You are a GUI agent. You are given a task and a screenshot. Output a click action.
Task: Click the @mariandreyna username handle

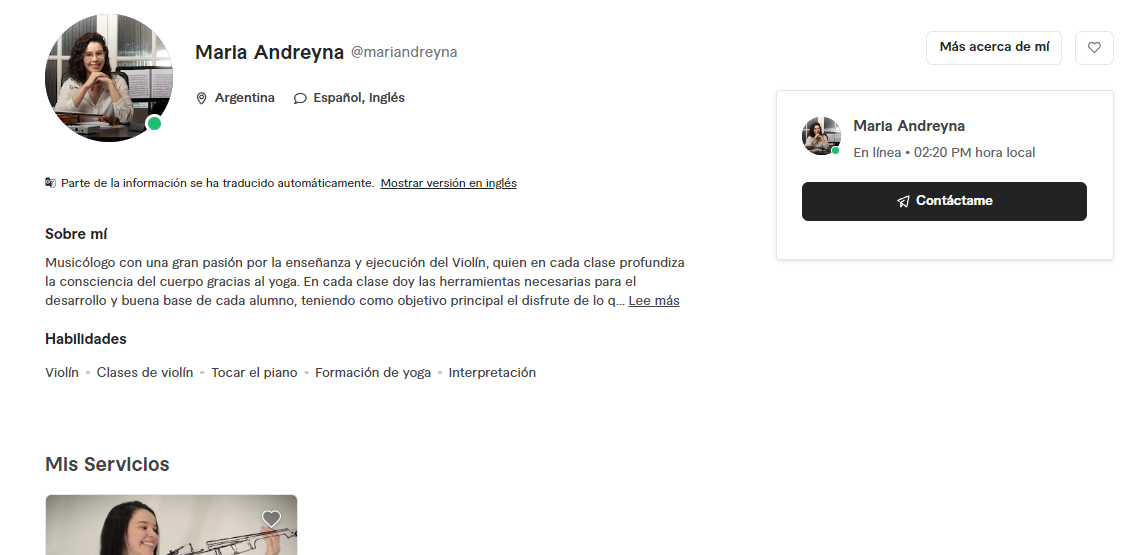[x=404, y=52]
